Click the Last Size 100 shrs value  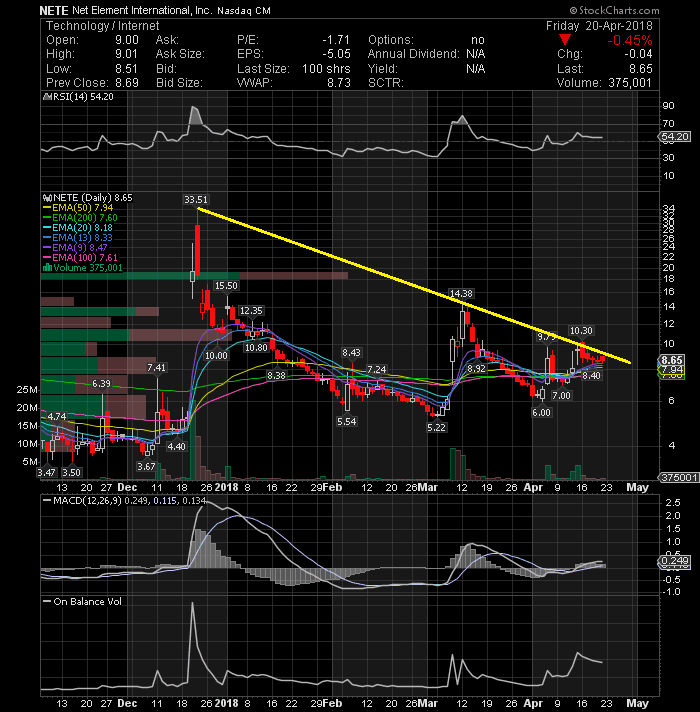[326, 69]
